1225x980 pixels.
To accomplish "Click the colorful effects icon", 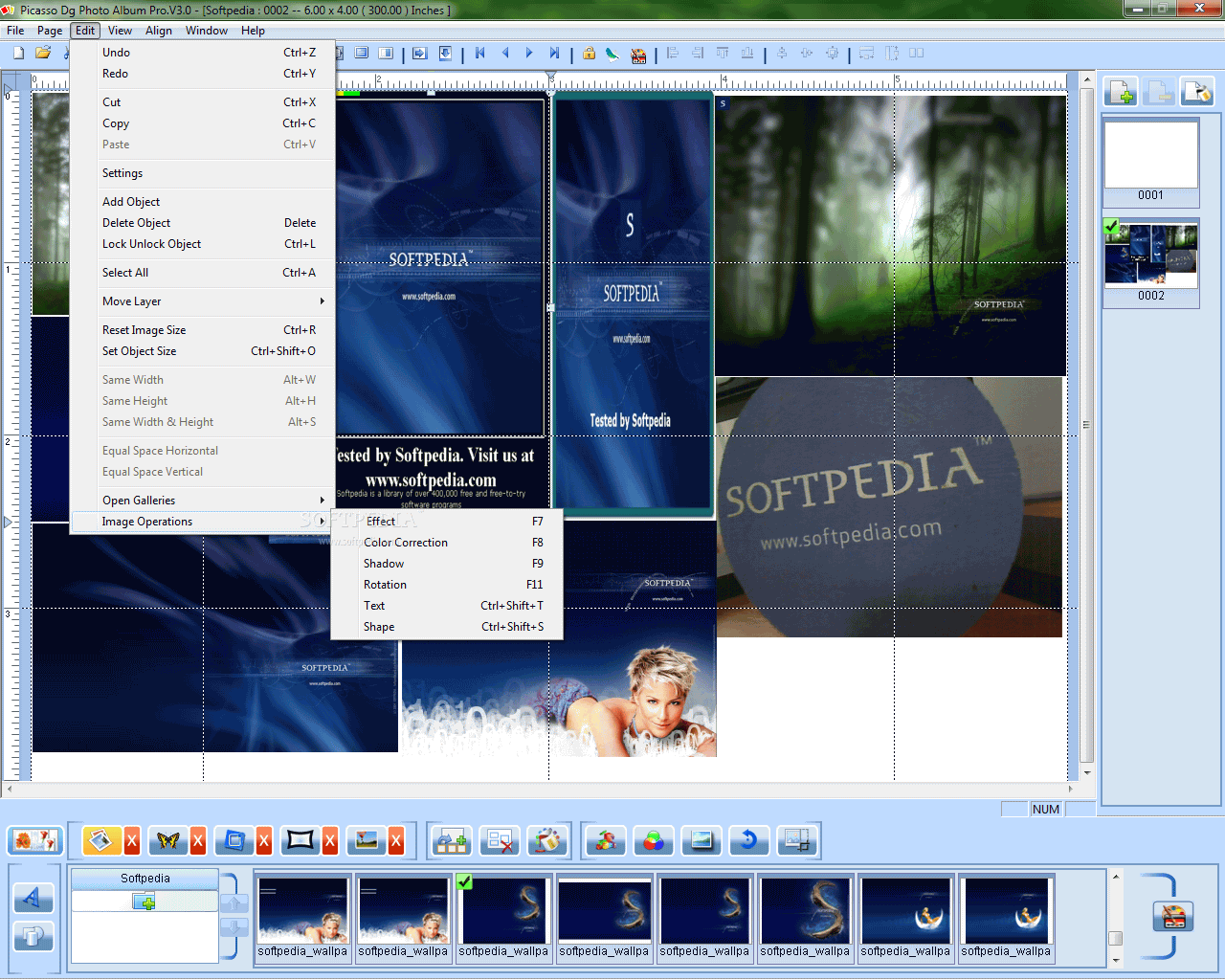I will coord(605,840).
